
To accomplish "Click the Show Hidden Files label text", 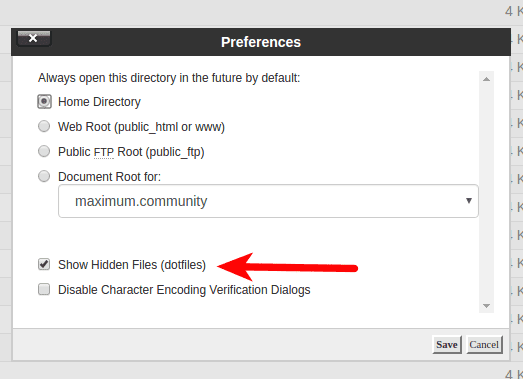I will 132,265.
